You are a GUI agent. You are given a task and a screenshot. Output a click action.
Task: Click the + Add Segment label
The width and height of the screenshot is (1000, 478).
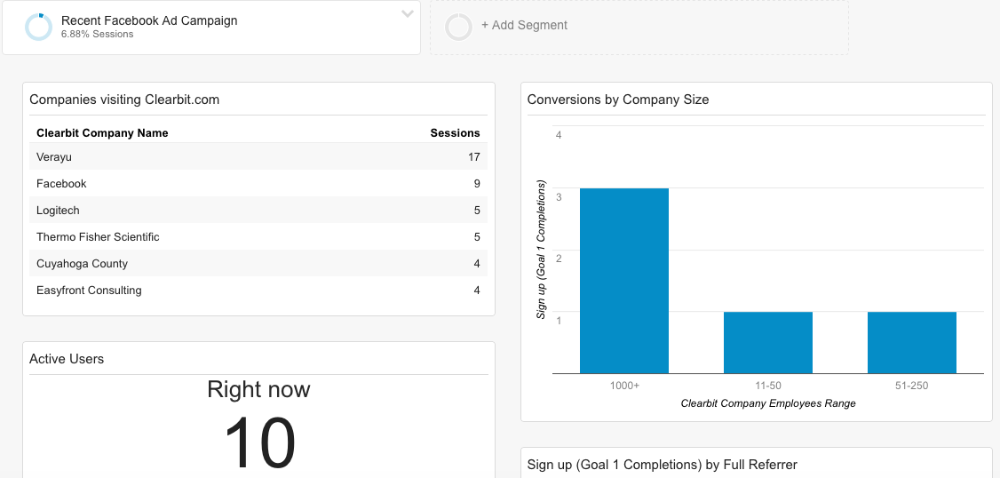524,25
